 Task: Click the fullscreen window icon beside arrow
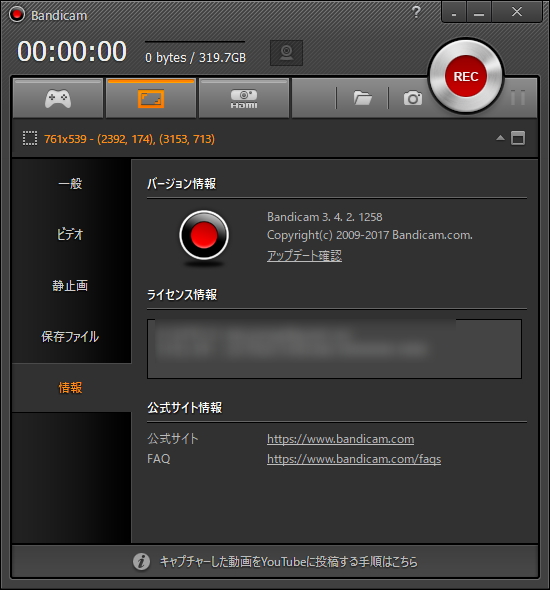pos(518,138)
